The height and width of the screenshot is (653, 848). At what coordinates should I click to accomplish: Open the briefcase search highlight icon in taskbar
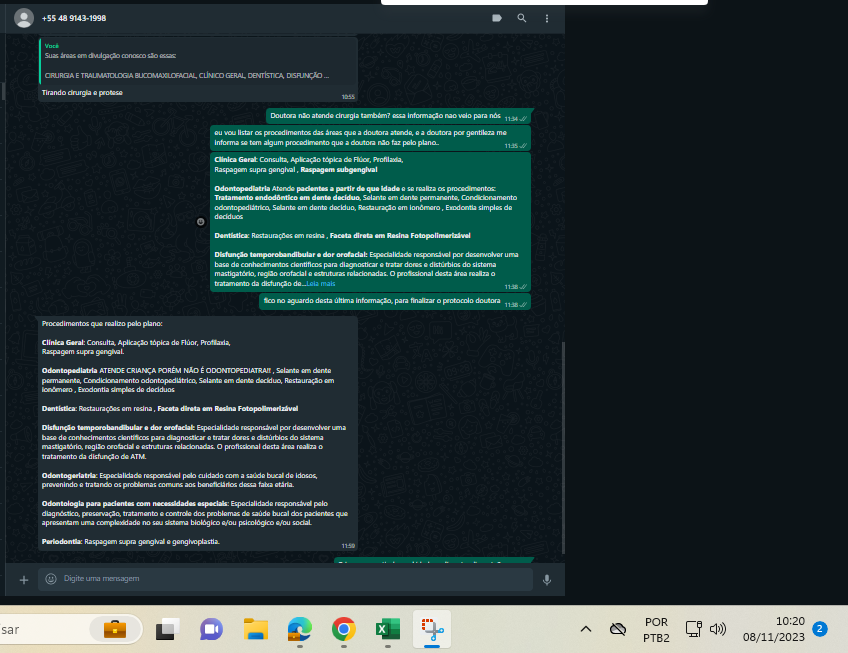(x=115, y=629)
